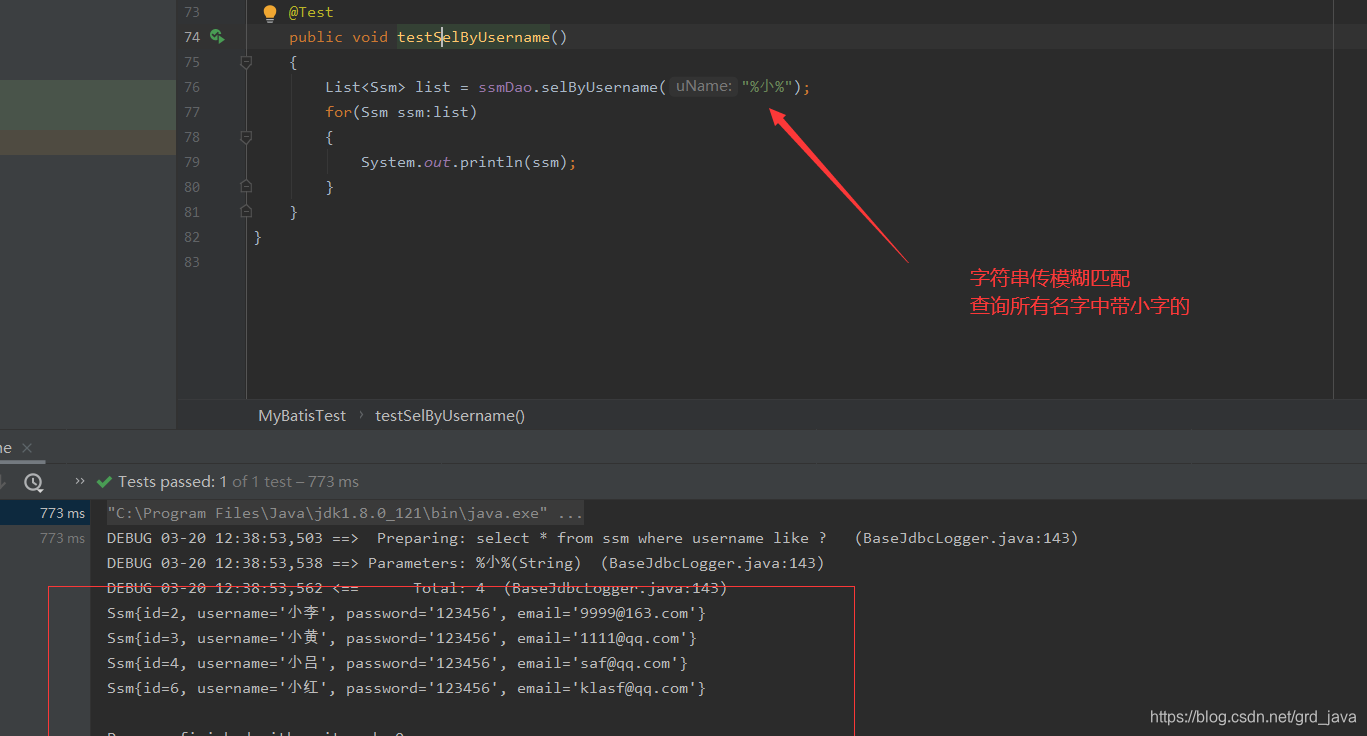Select the highlighted 773 ms test row
Screen dimensions: 1367x736
45,513
